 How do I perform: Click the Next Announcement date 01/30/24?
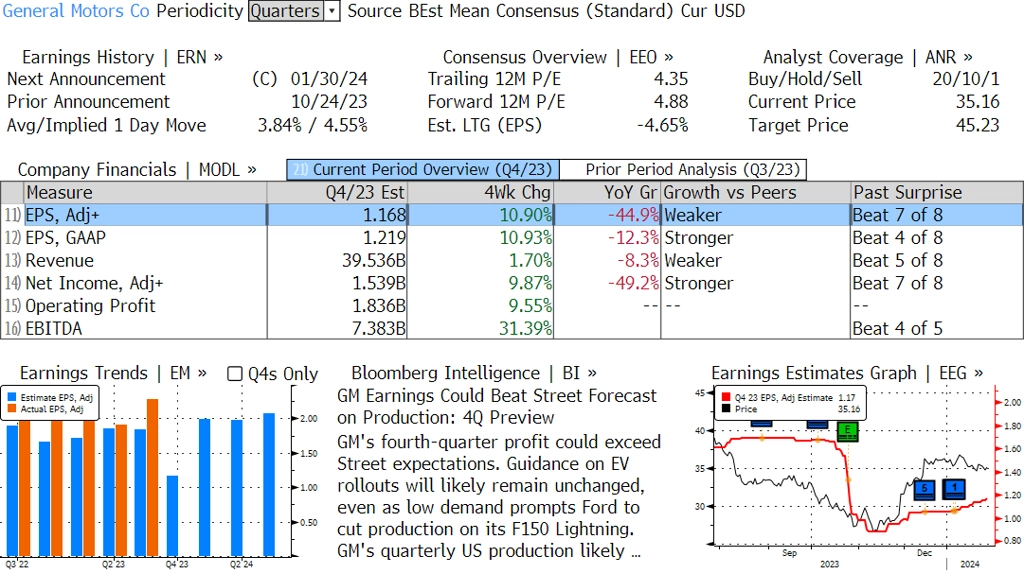tap(328, 79)
